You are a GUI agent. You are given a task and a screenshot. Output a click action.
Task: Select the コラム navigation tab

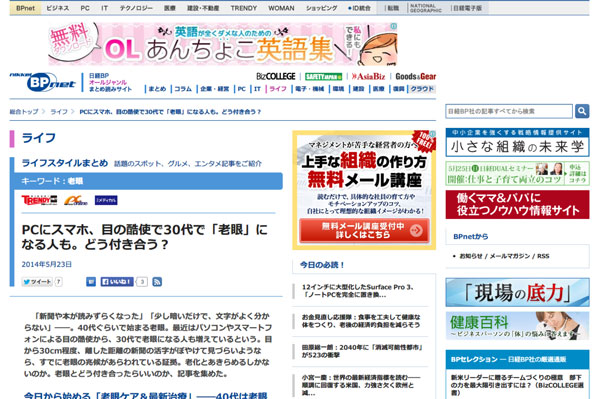pos(183,89)
